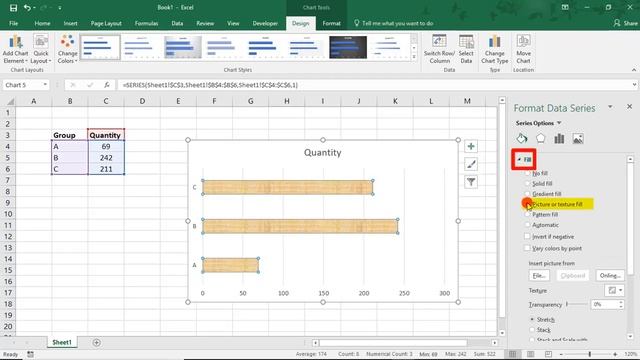Switch to the Format tab
The width and height of the screenshot is (640, 360).
pos(331,23)
